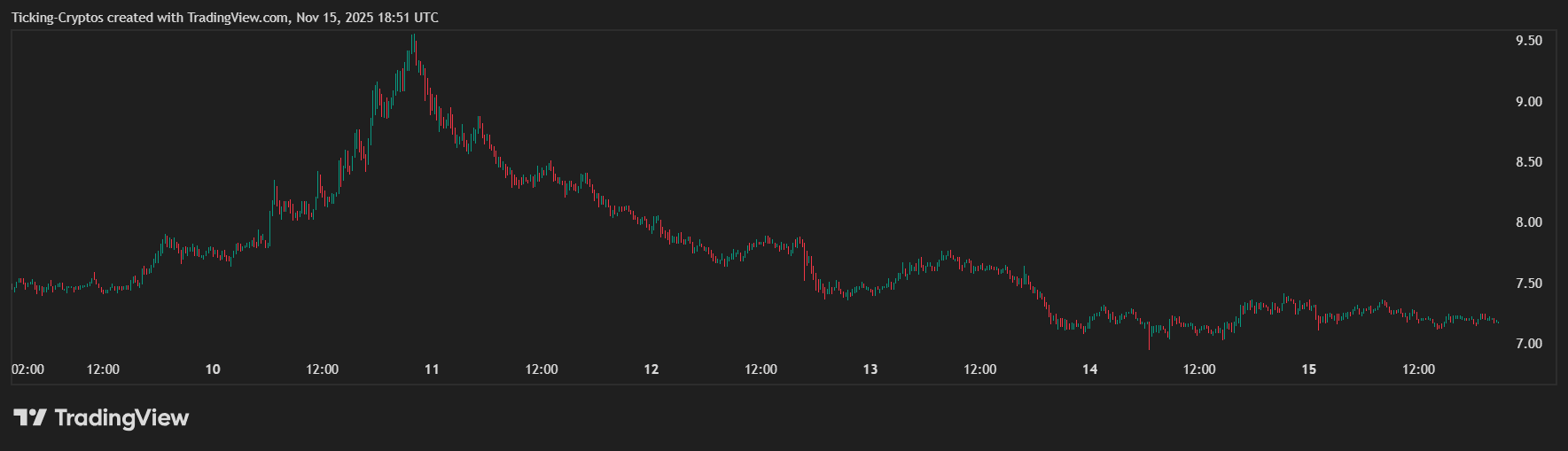Select the 8.00 price scale label
This screenshot has width=1568, height=451.
pos(1528,222)
